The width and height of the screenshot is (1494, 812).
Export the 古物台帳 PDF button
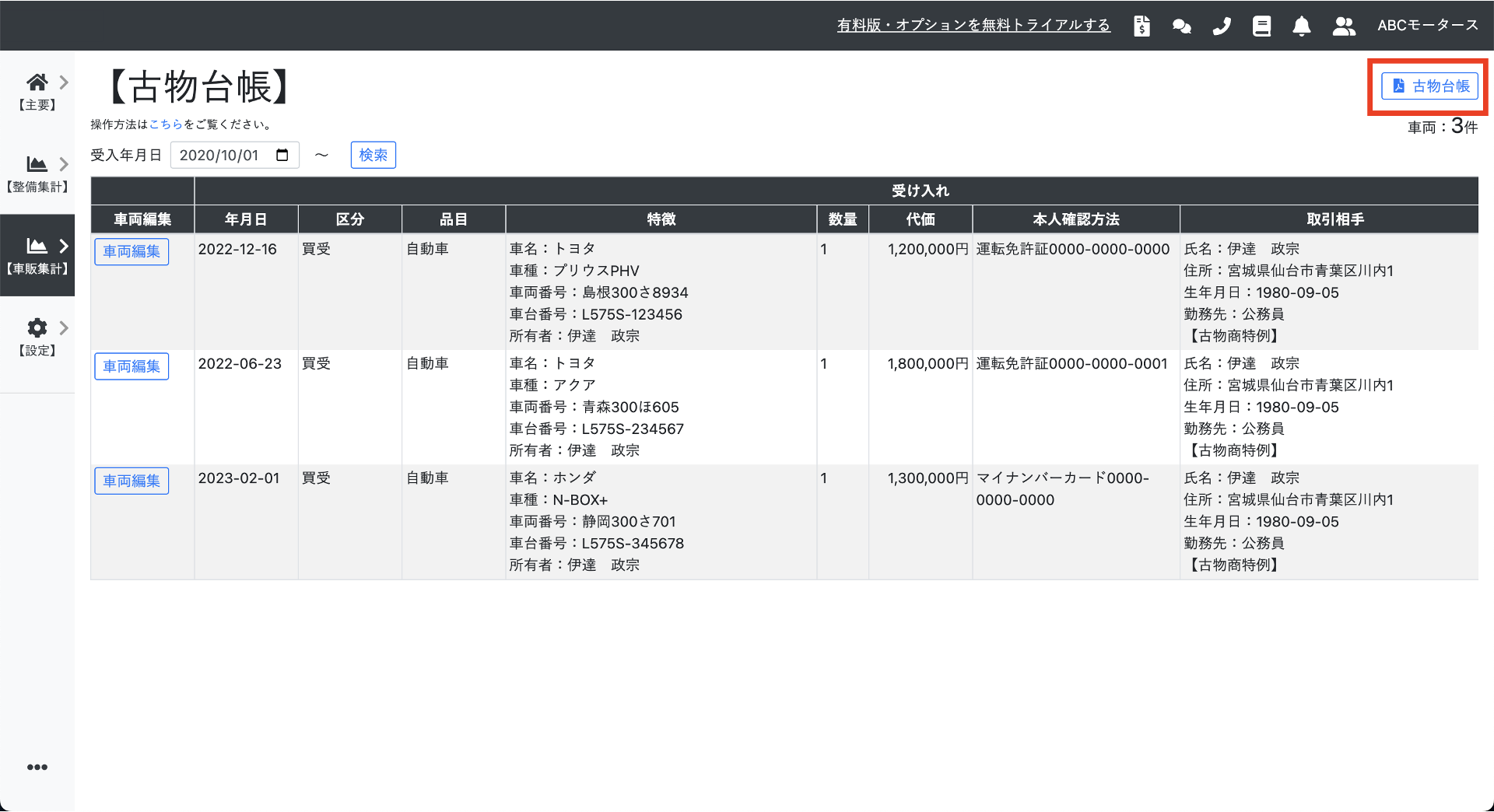(1429, 86)
